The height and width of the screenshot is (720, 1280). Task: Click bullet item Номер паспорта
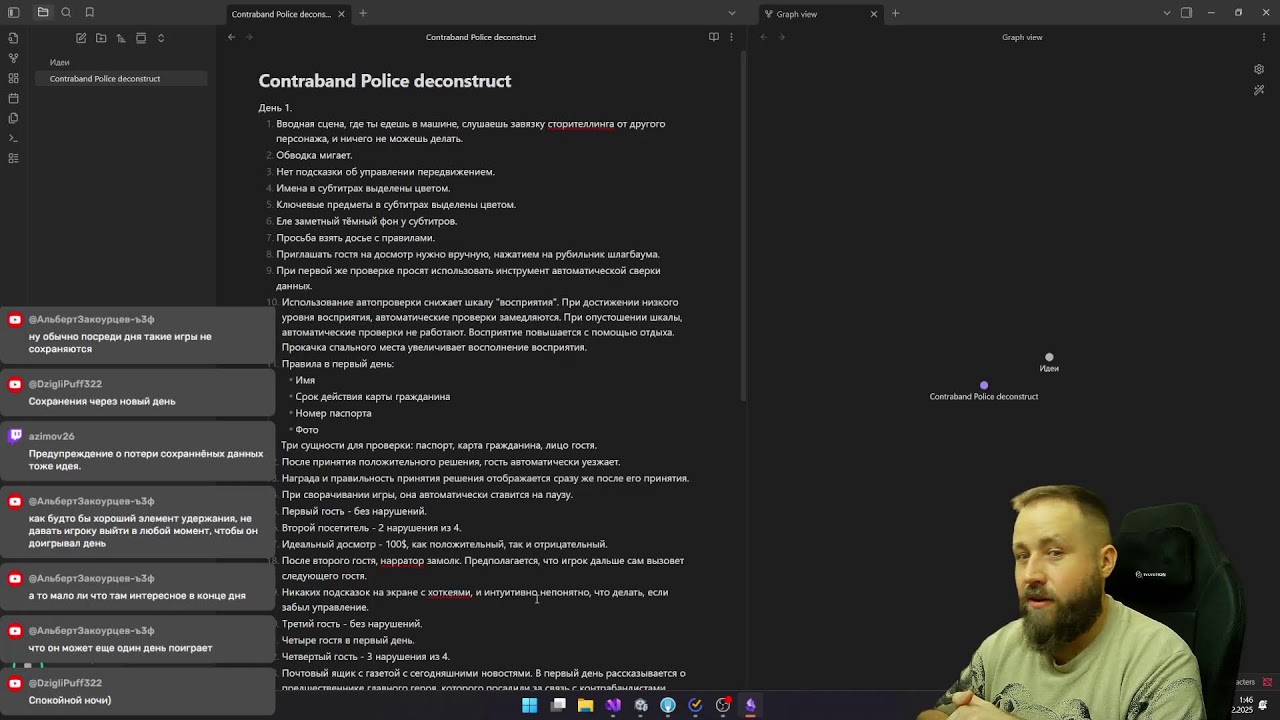pos(333,413)
